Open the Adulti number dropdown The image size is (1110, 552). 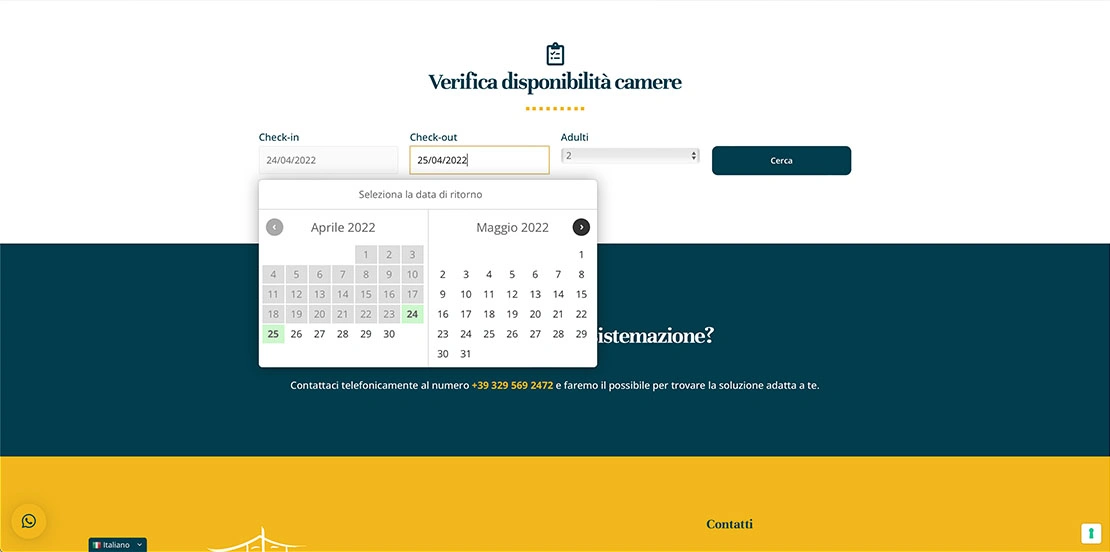pyautogui.click(x=630, y=156)
